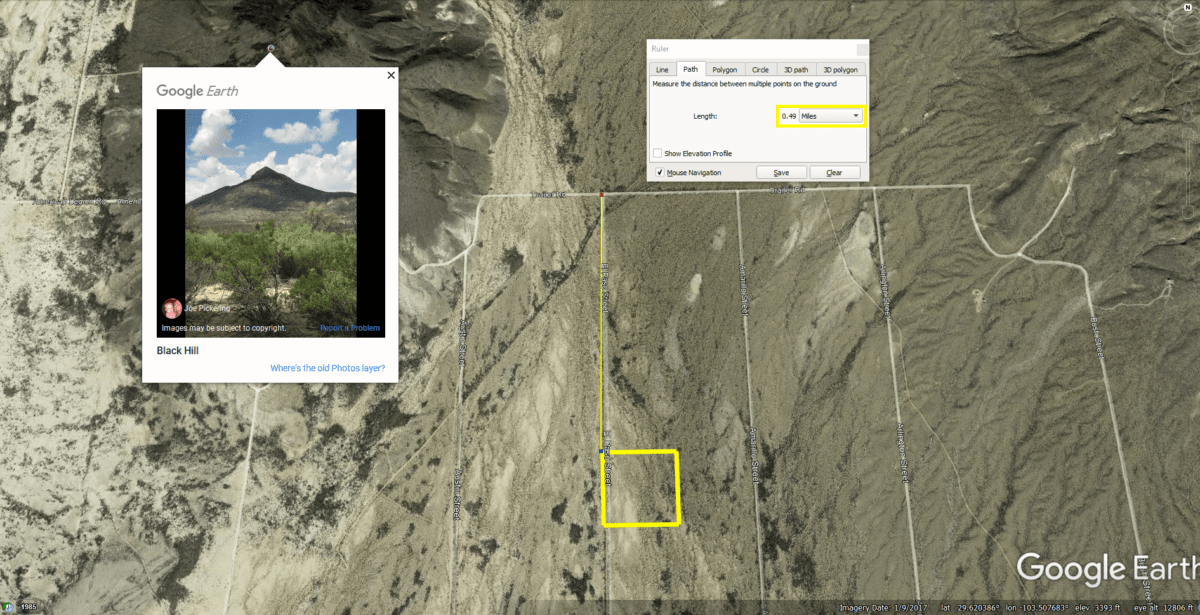Click the 0.49 length value

(x=789, y=116)
